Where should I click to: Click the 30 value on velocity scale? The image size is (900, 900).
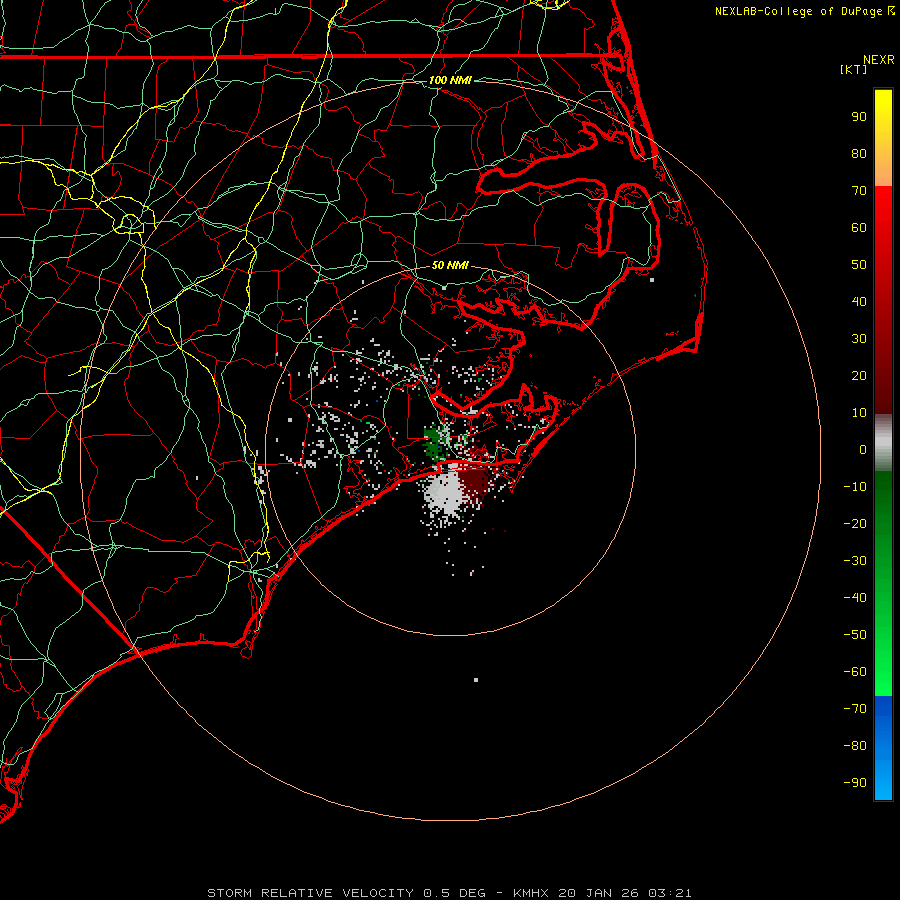(859, 339)
